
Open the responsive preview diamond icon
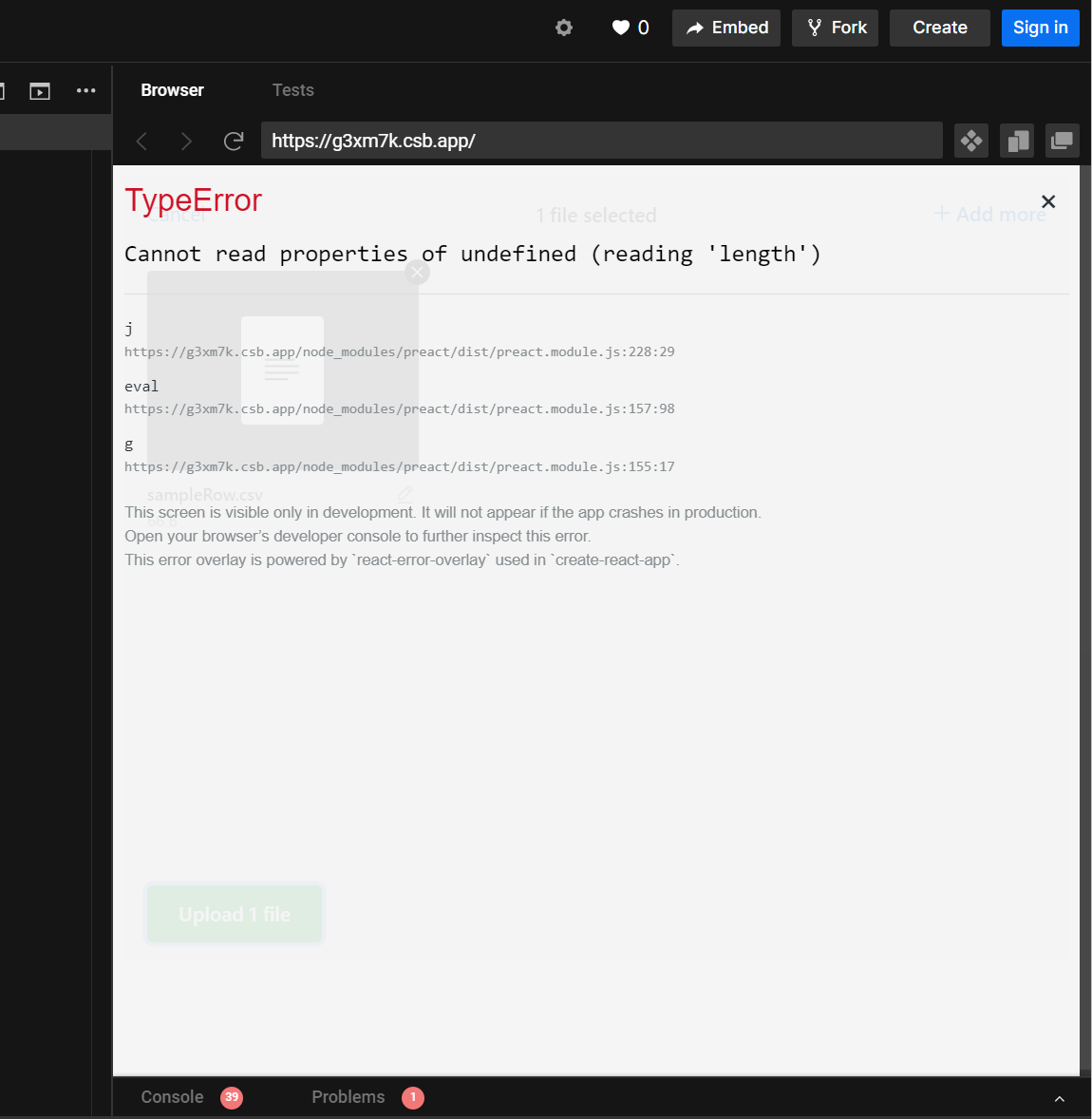970,141
